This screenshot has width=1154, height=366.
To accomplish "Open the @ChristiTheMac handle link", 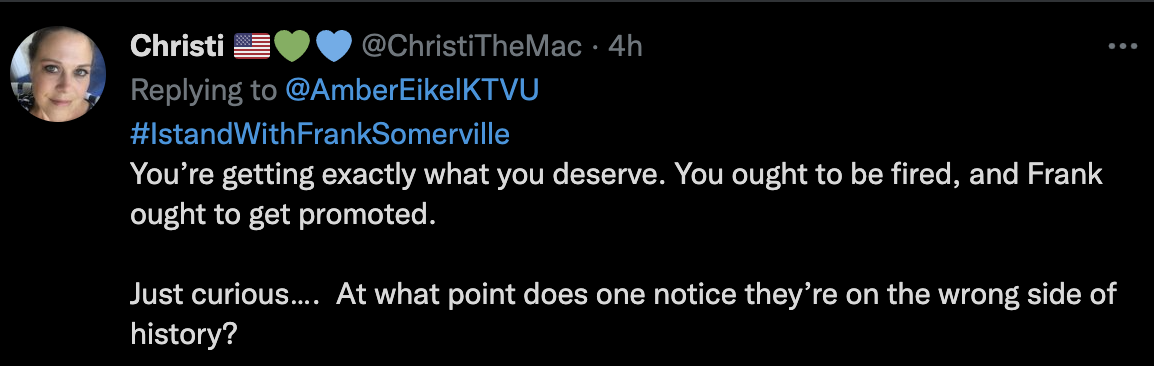I will click(471, 47).
